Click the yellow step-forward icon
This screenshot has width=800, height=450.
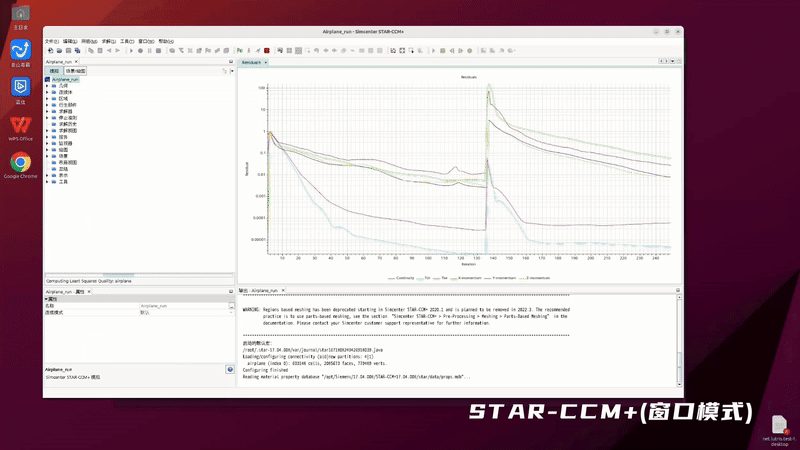pyautogui.click(x=461, y=51)
